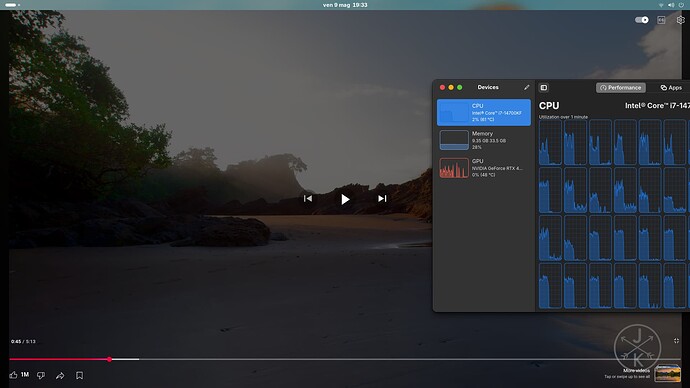Skip to the previous video
Screen dimensions: 690x388
(x=308, y=198)
